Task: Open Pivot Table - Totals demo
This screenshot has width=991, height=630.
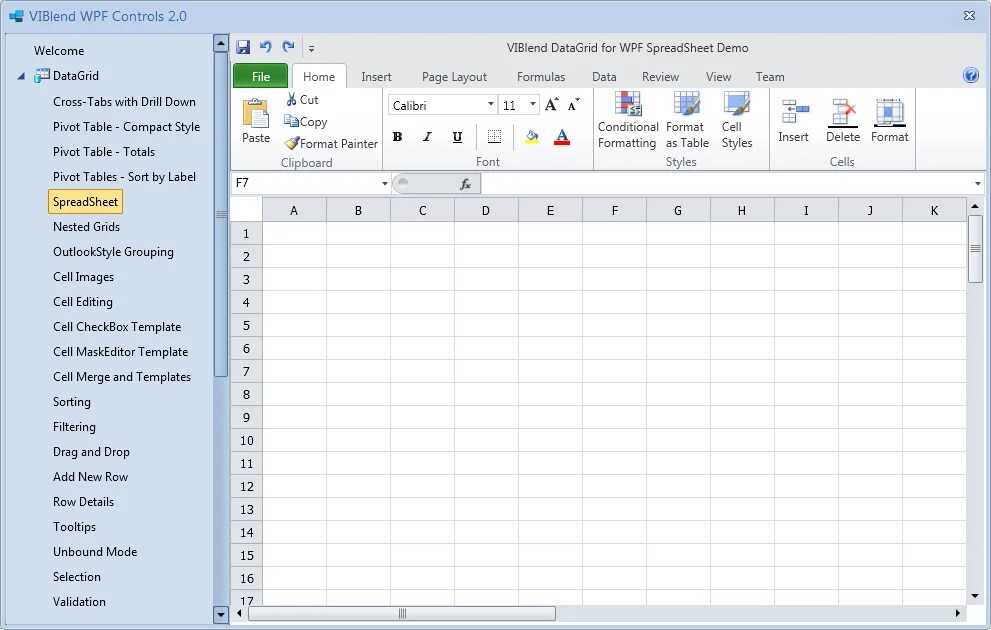Action: pyautogui.click(x=104, y=152)
